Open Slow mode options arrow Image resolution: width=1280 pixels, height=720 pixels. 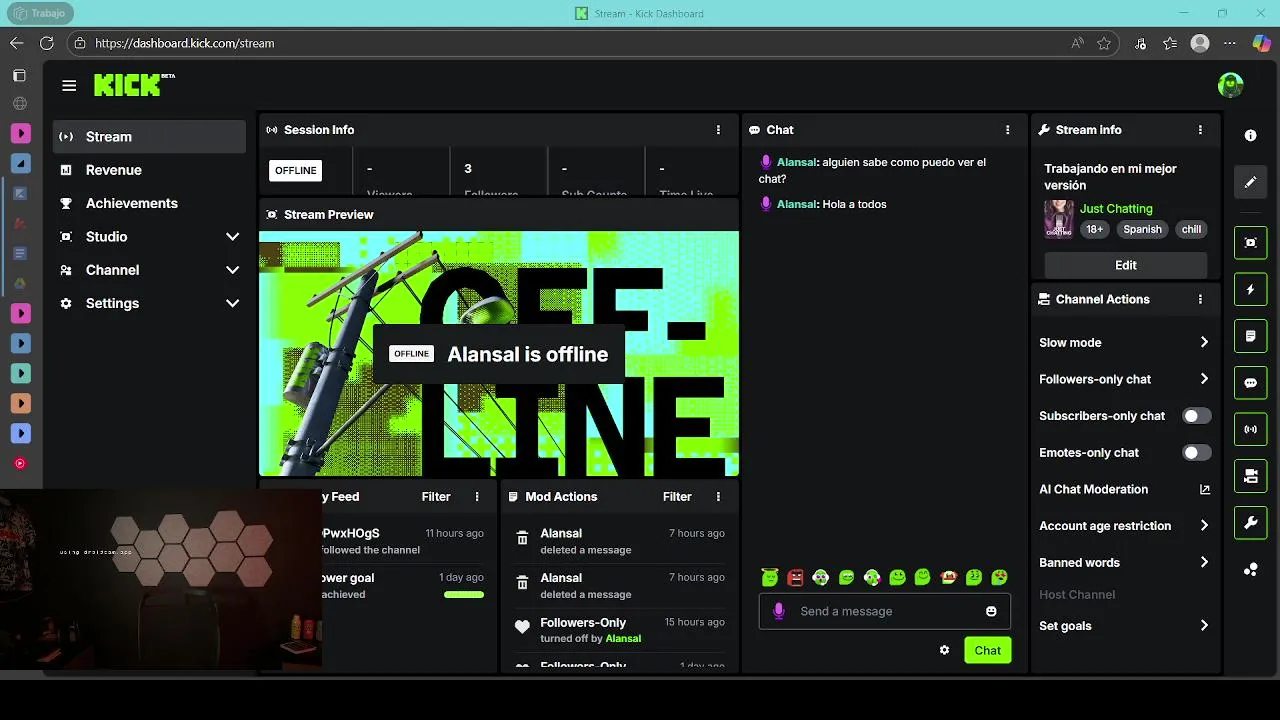1204,342
